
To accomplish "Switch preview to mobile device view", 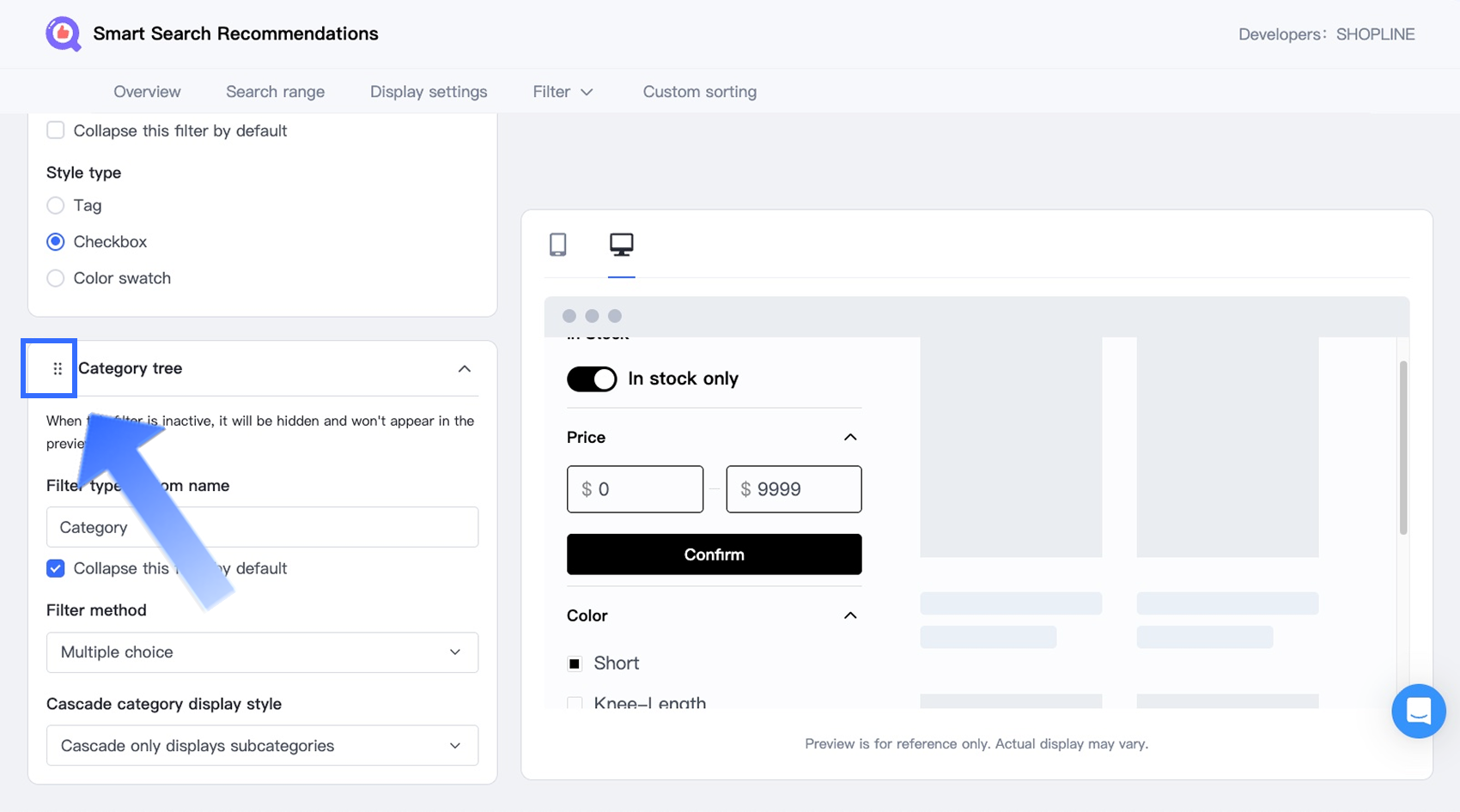I will click(558, 245).
